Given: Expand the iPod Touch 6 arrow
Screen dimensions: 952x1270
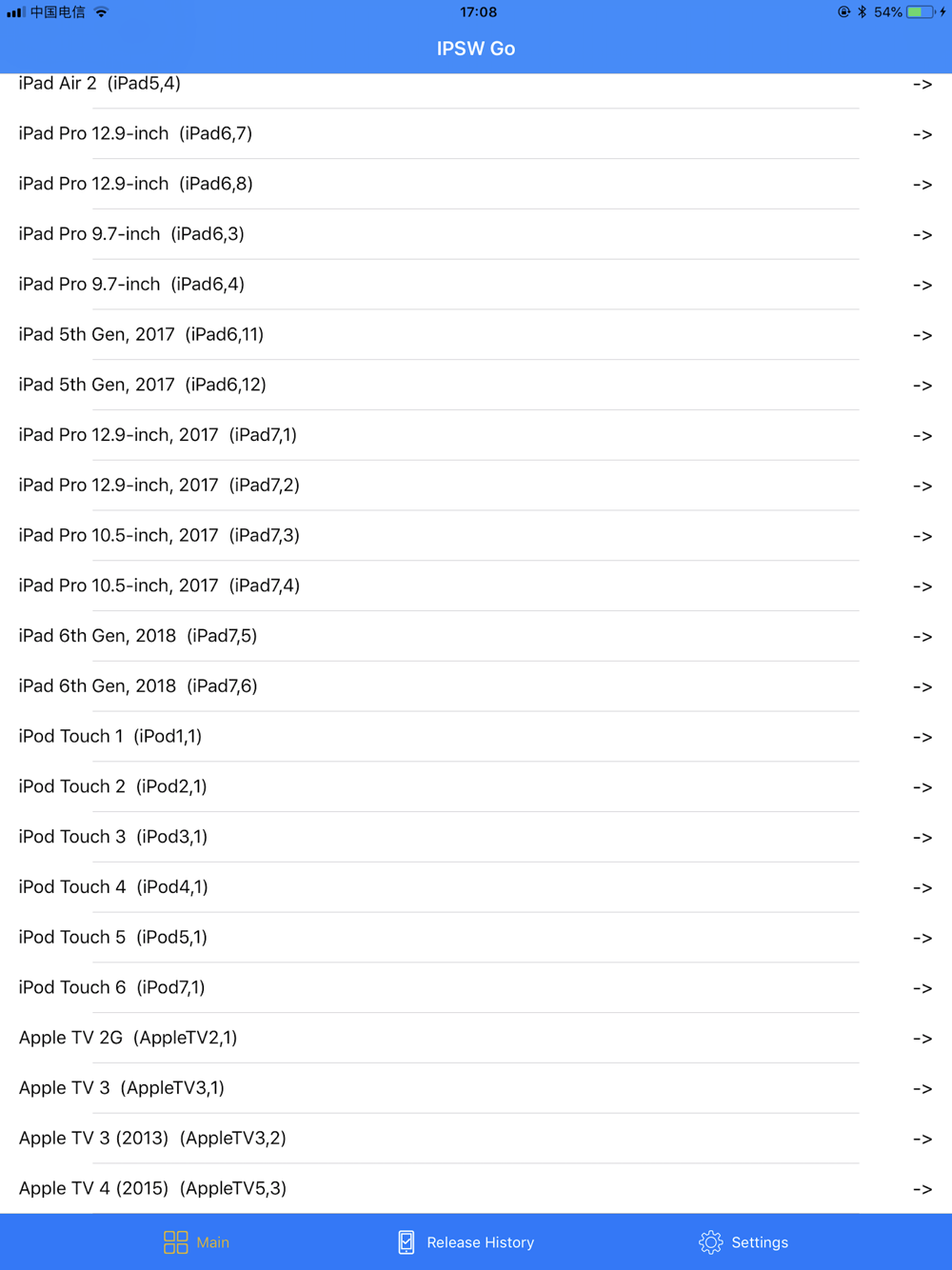Looking at the screenshot, I should tap(922, 988).
